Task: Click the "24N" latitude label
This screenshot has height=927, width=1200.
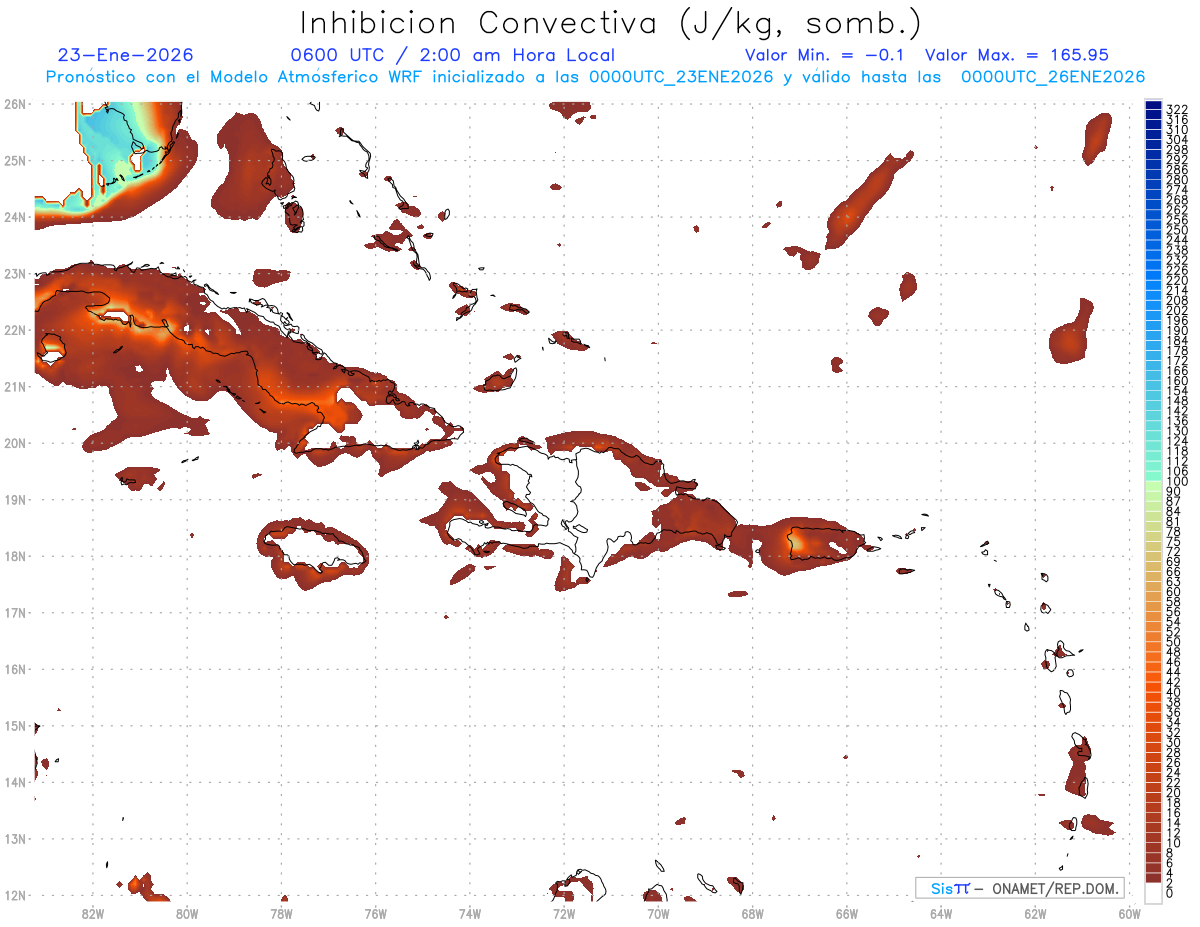Action: coord(15,217)
